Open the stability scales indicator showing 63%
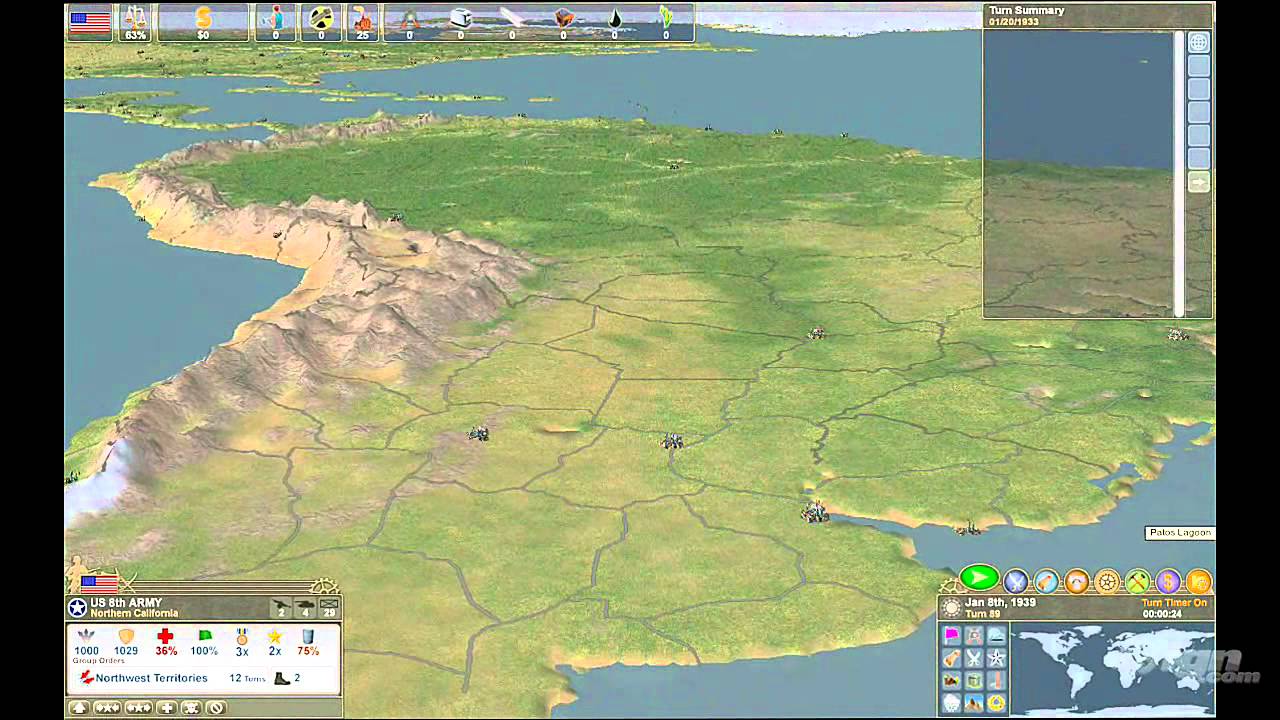The width and height of the screenshot is (1280, 720). click(x=134, y=22)
